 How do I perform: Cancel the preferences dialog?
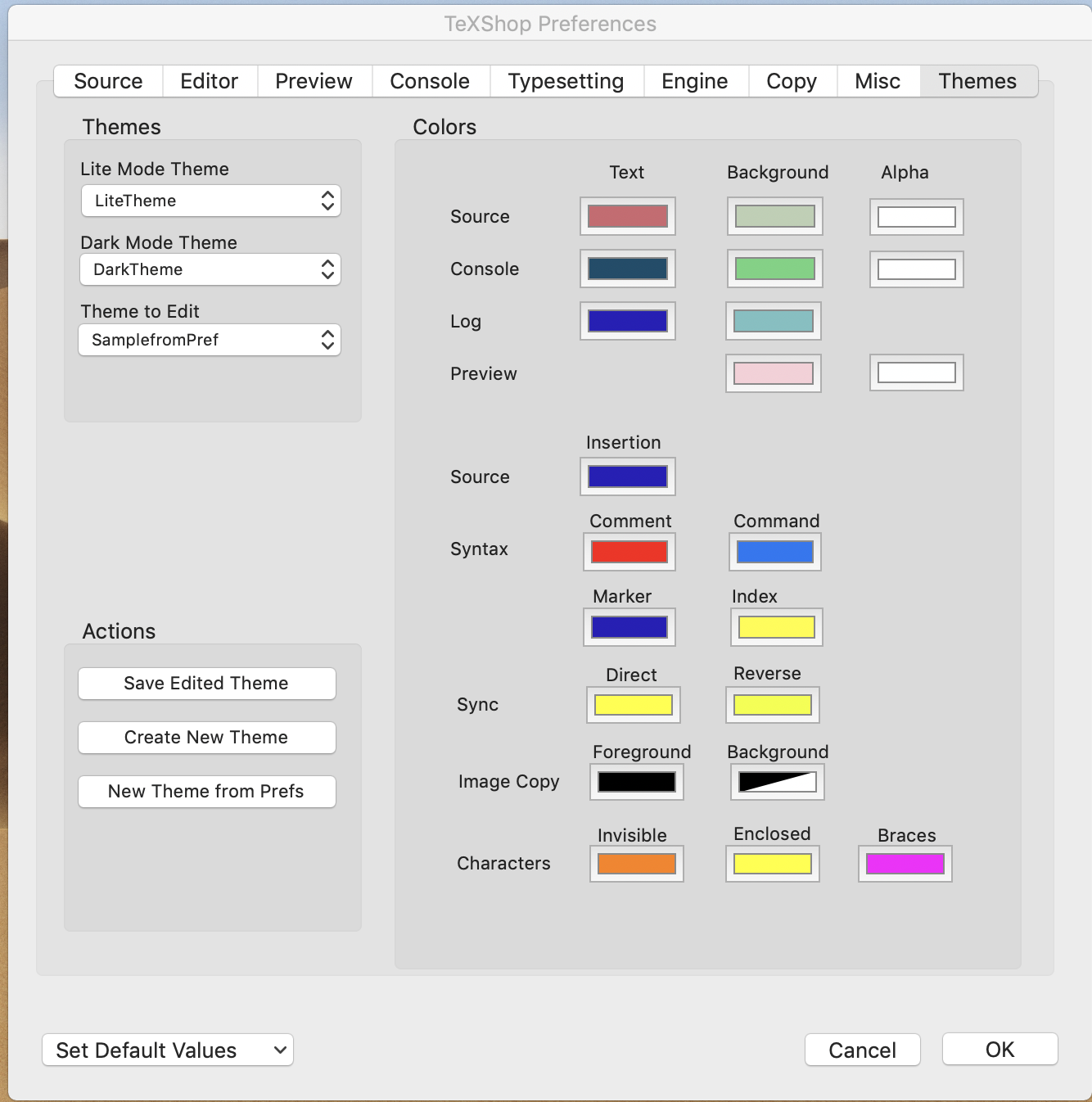pyautogui.click(x=863, y=1050)
